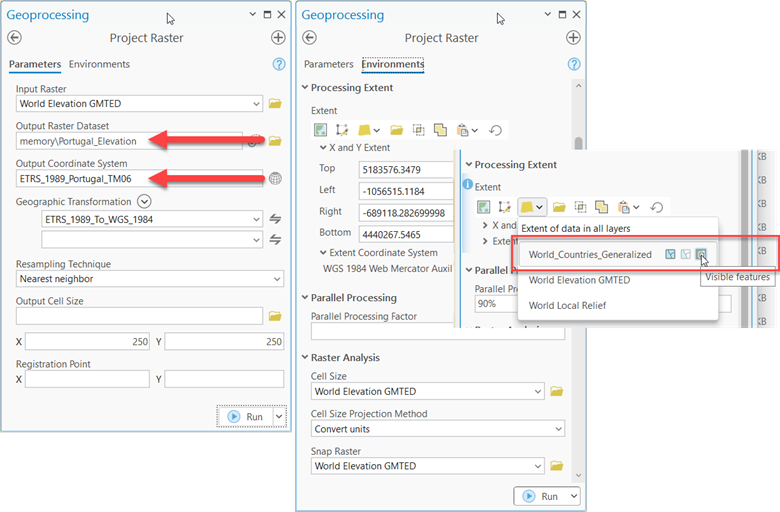780x512 pixels.
Task: Click the Output Raster Dataset field
Action: pyautogui.click(x=129, y=141)
